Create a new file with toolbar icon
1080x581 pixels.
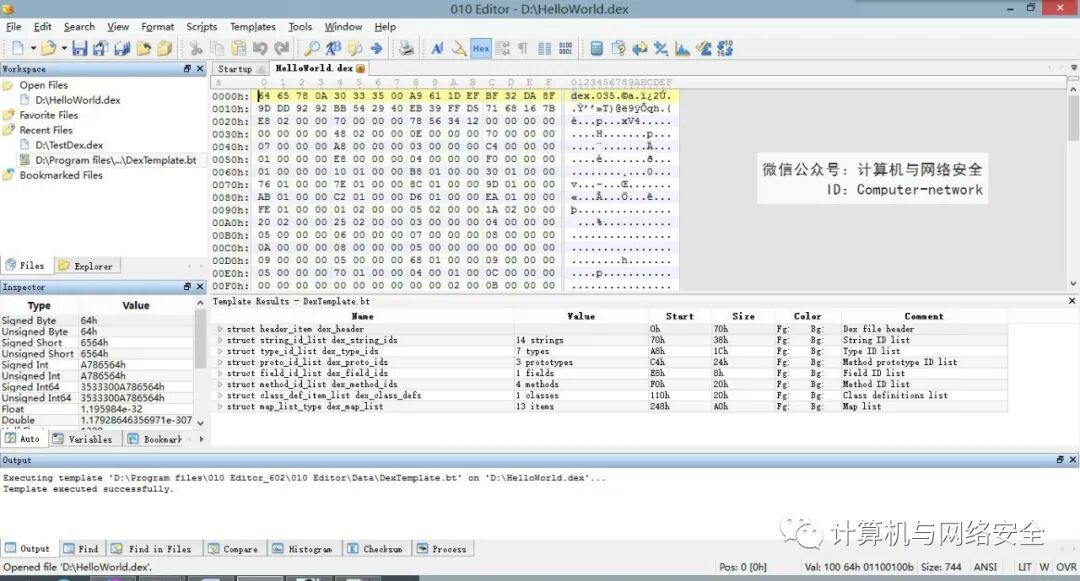18,48
